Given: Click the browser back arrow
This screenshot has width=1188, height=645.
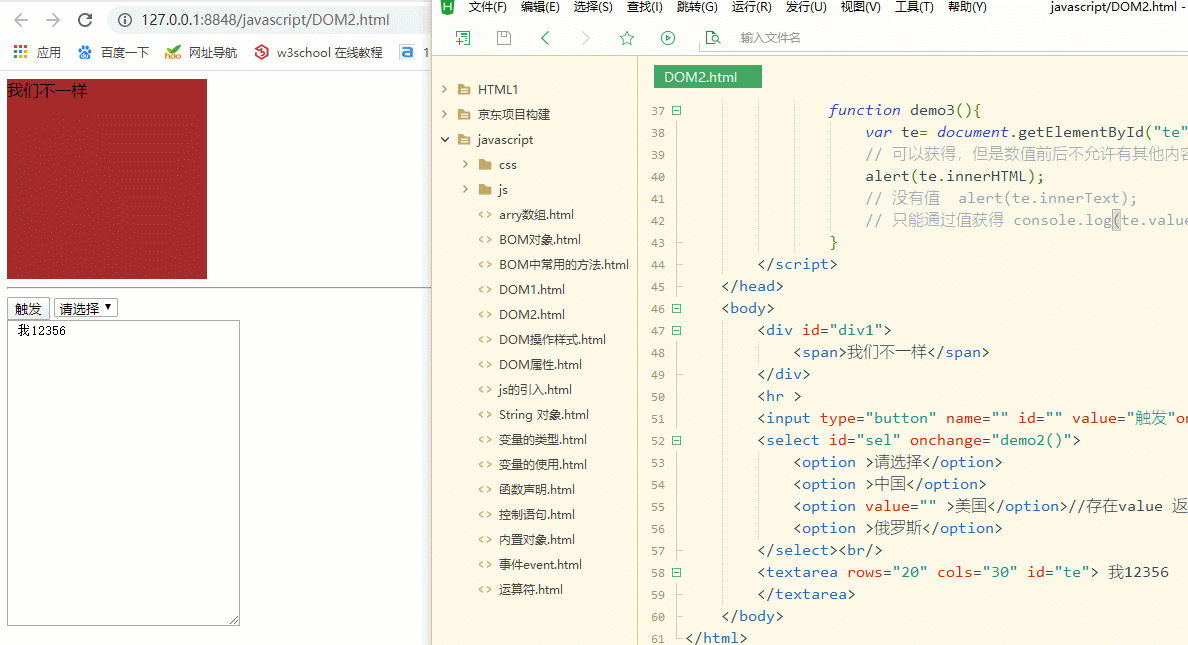Looking at the screenshot, I should [x=21, y=20].
